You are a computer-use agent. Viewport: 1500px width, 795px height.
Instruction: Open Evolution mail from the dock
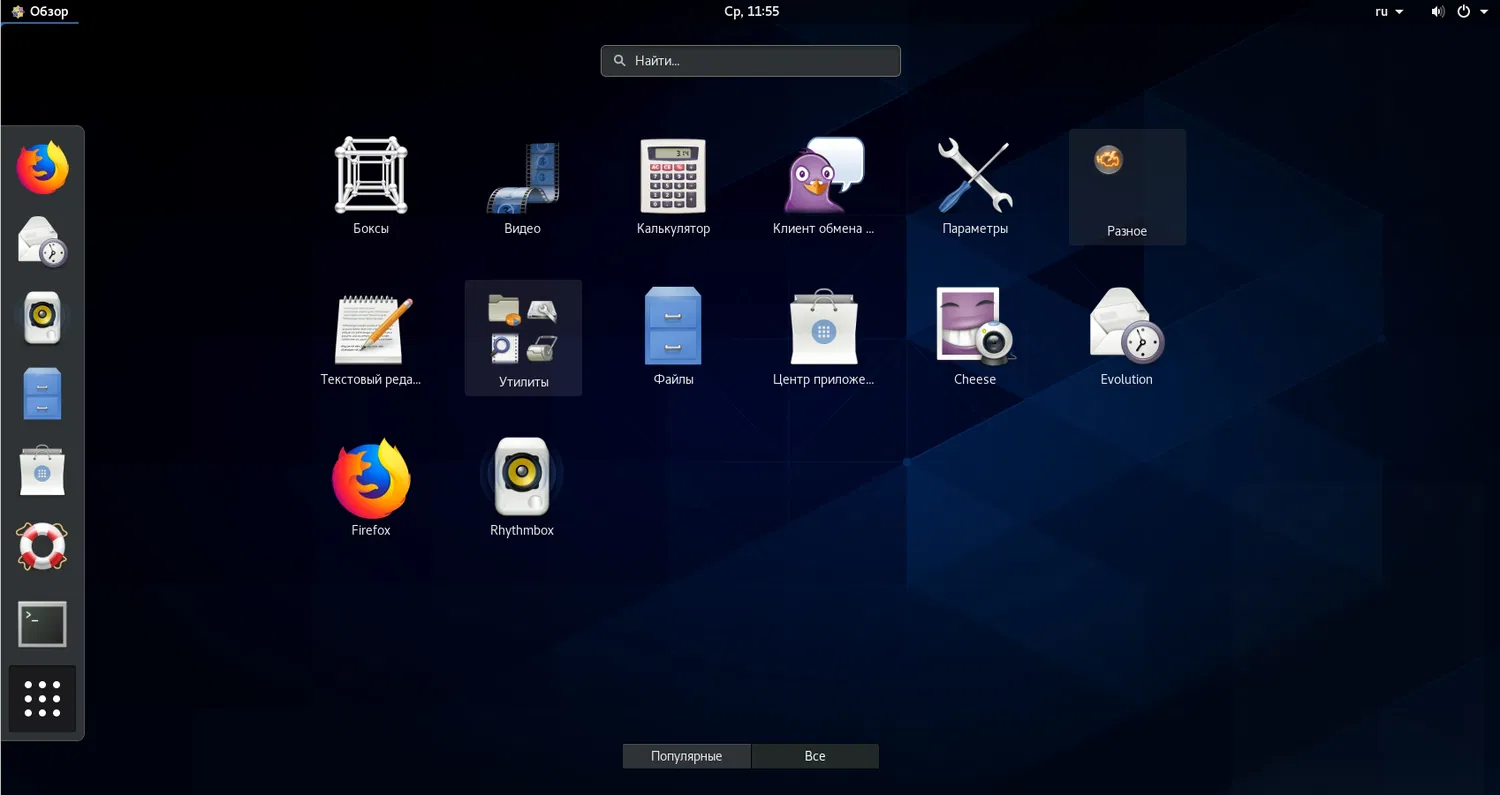(x=42, y=243)
